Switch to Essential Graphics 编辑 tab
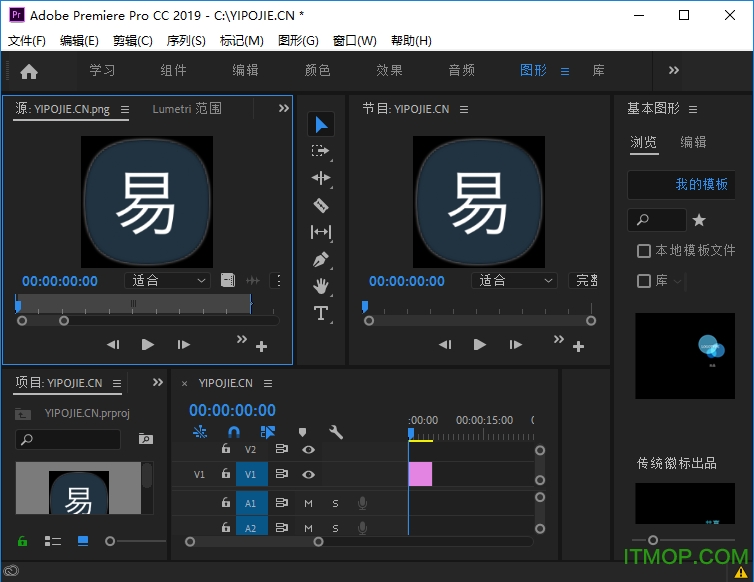This screenshot has width=754, height=582. click(693, 142)
